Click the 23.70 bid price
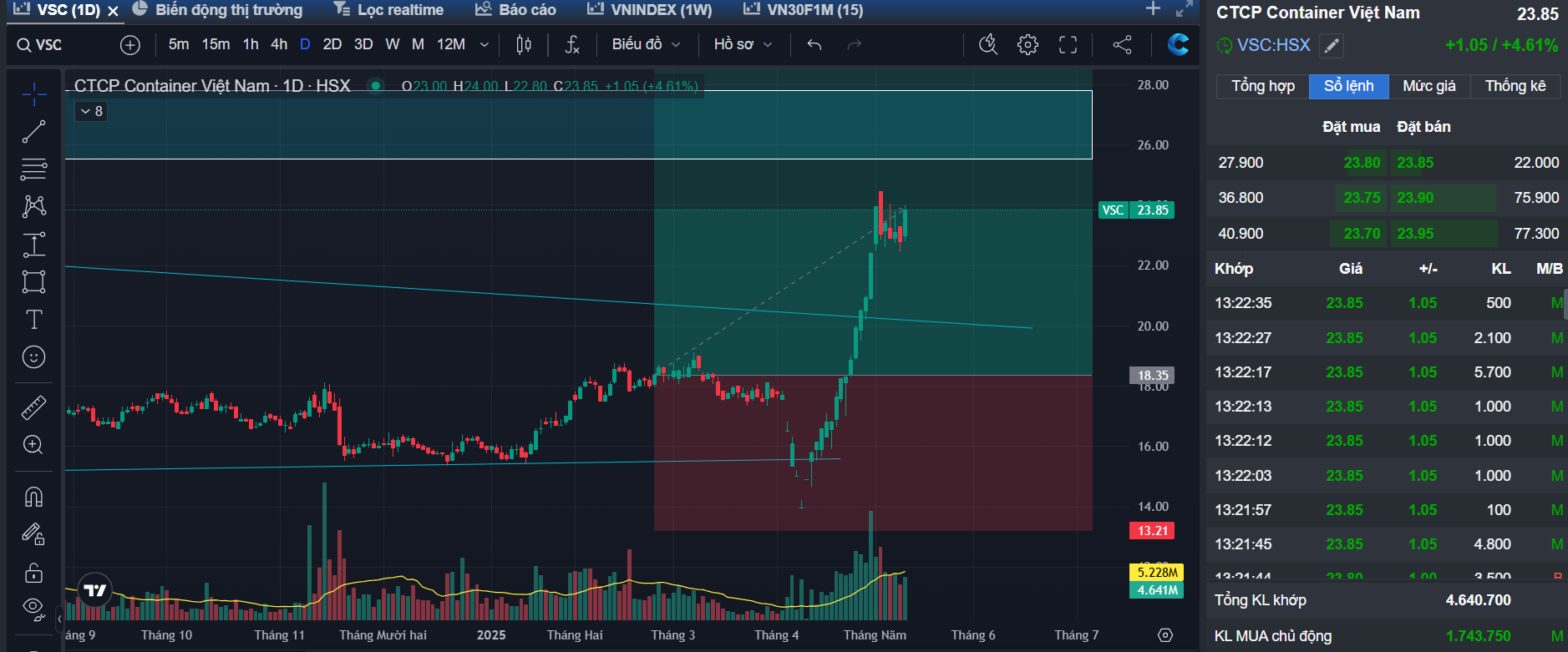The width and height of the screenshot is (1568, 652). [1362, 234]
